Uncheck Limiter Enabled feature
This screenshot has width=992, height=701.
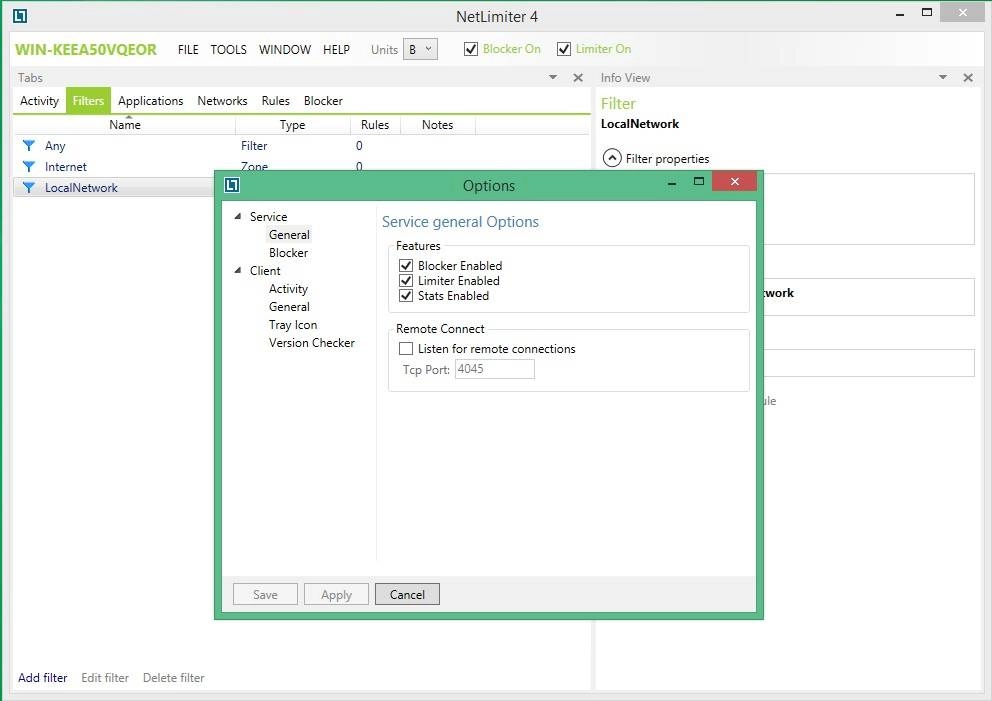coord(406,281)
